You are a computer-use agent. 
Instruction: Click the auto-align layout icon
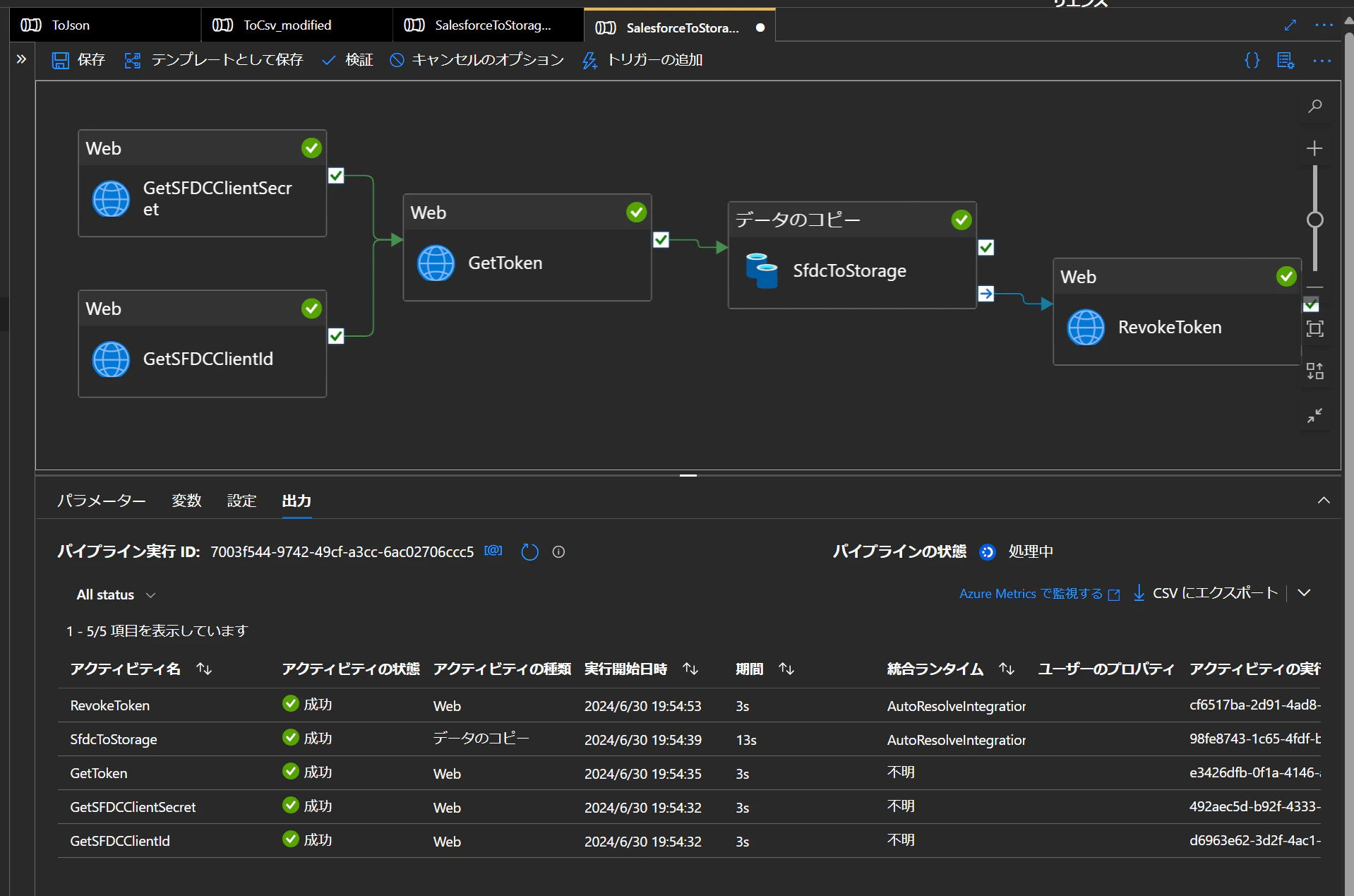[x=1314, y=371]
